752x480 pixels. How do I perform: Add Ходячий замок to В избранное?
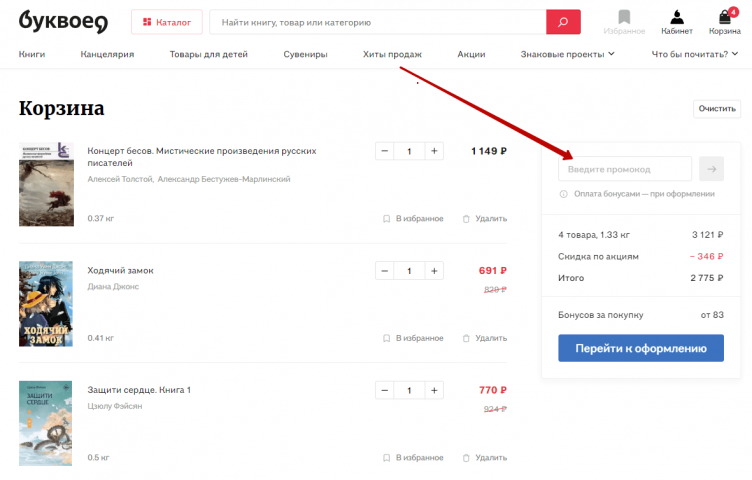413,338
